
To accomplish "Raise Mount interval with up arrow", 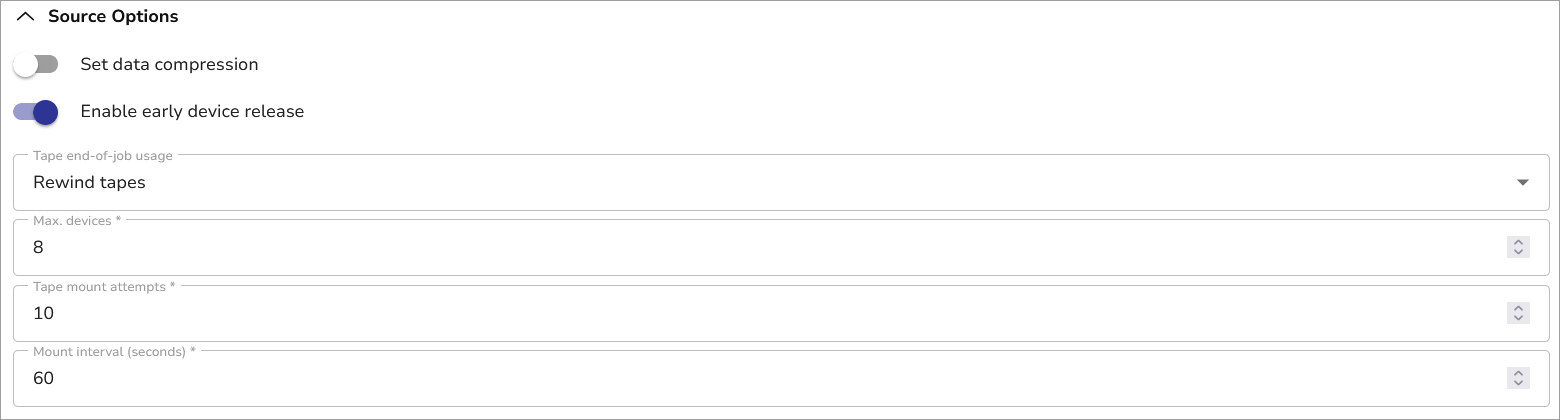I will pyautogui.click(x=1518, y=373).
